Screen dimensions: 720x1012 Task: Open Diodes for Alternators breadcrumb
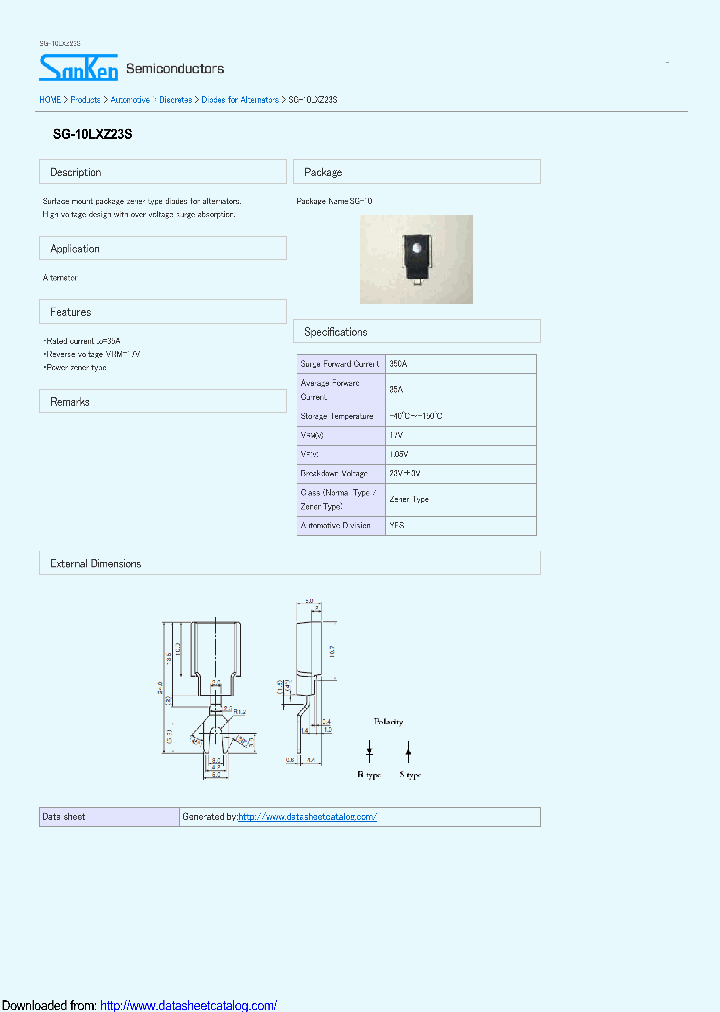pyautogui.click(x=240, y=100)
